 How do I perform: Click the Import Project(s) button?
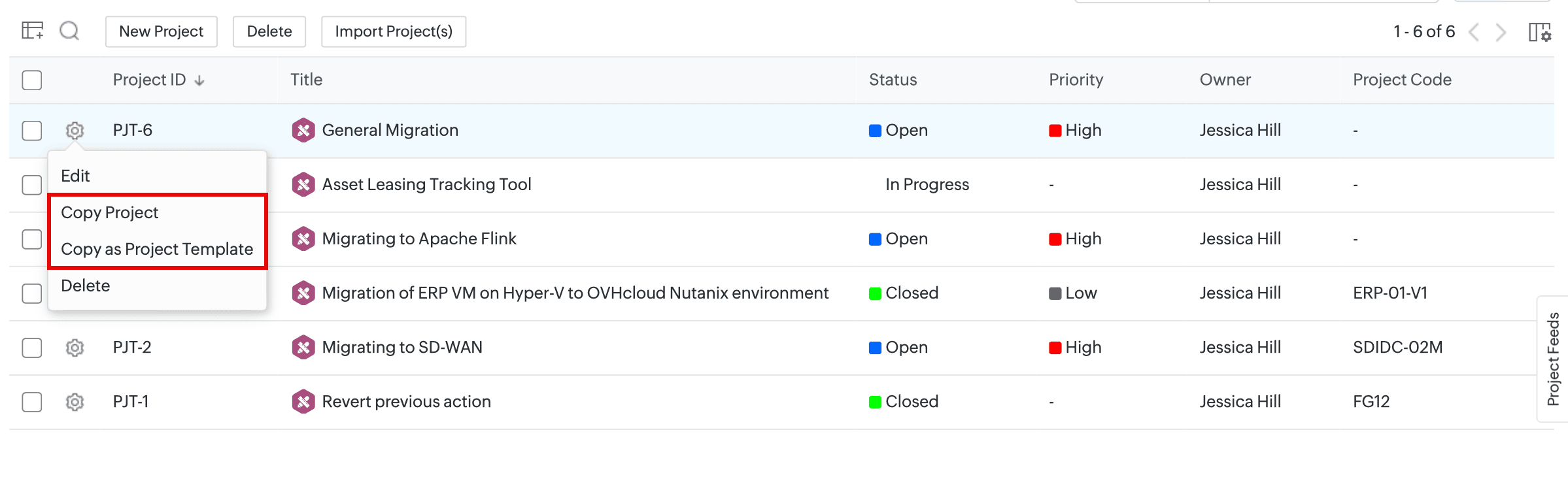394,31
